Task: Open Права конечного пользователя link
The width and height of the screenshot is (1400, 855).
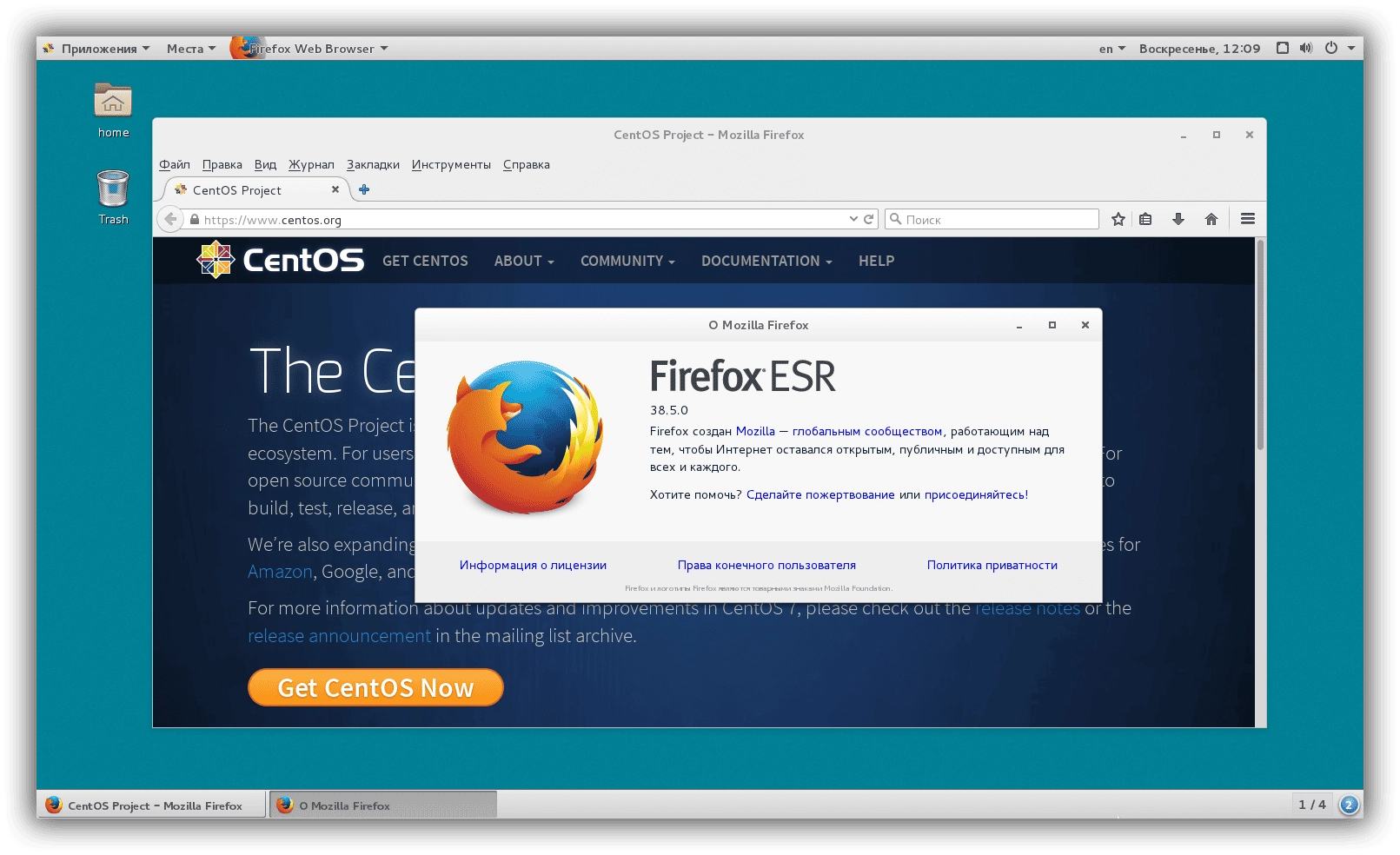Action: [766, 565]
